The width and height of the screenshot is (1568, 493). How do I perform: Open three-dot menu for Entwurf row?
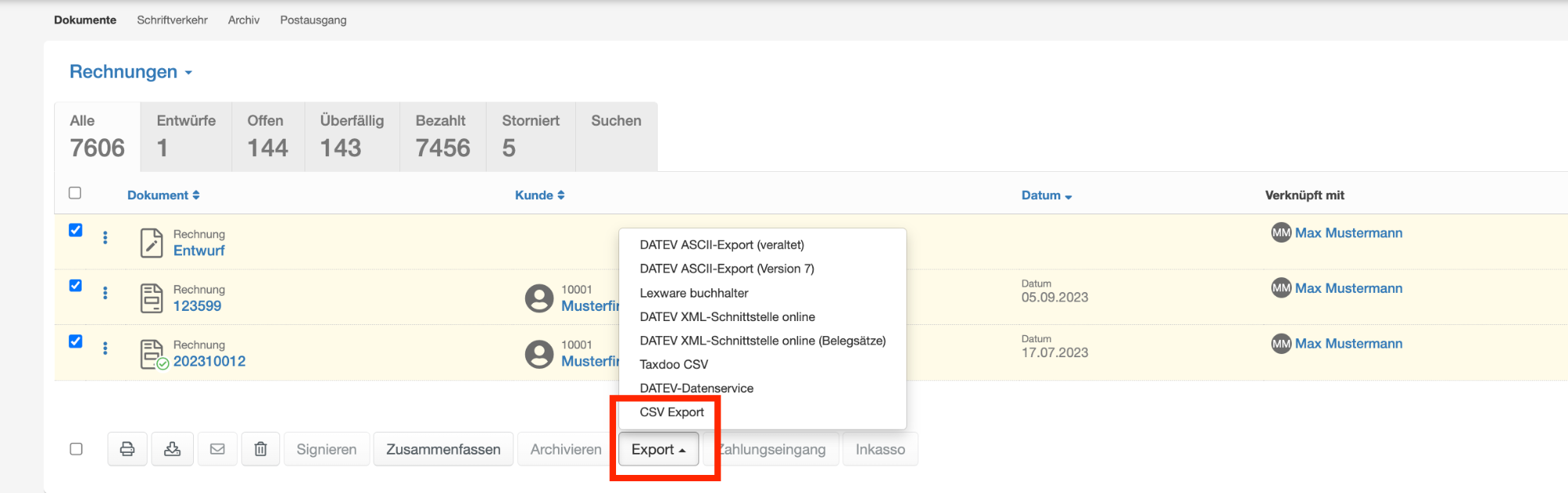(105, 237)
